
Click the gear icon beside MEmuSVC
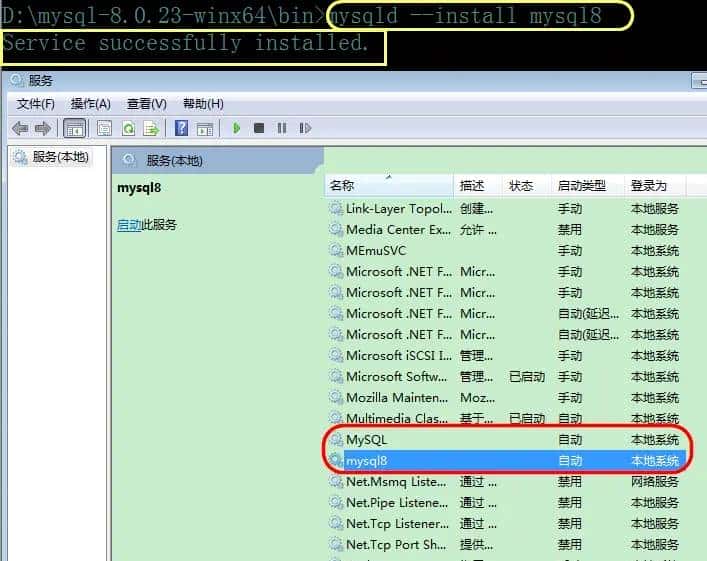[x=336, y=250]
